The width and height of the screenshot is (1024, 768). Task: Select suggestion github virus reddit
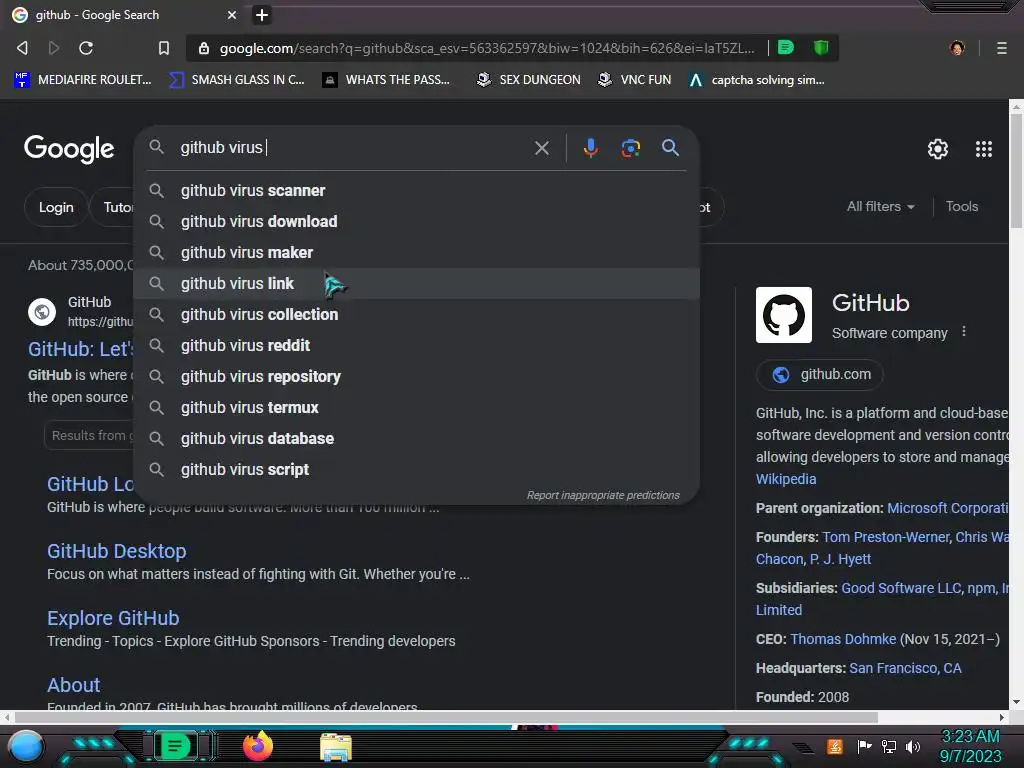click(416, 345)
